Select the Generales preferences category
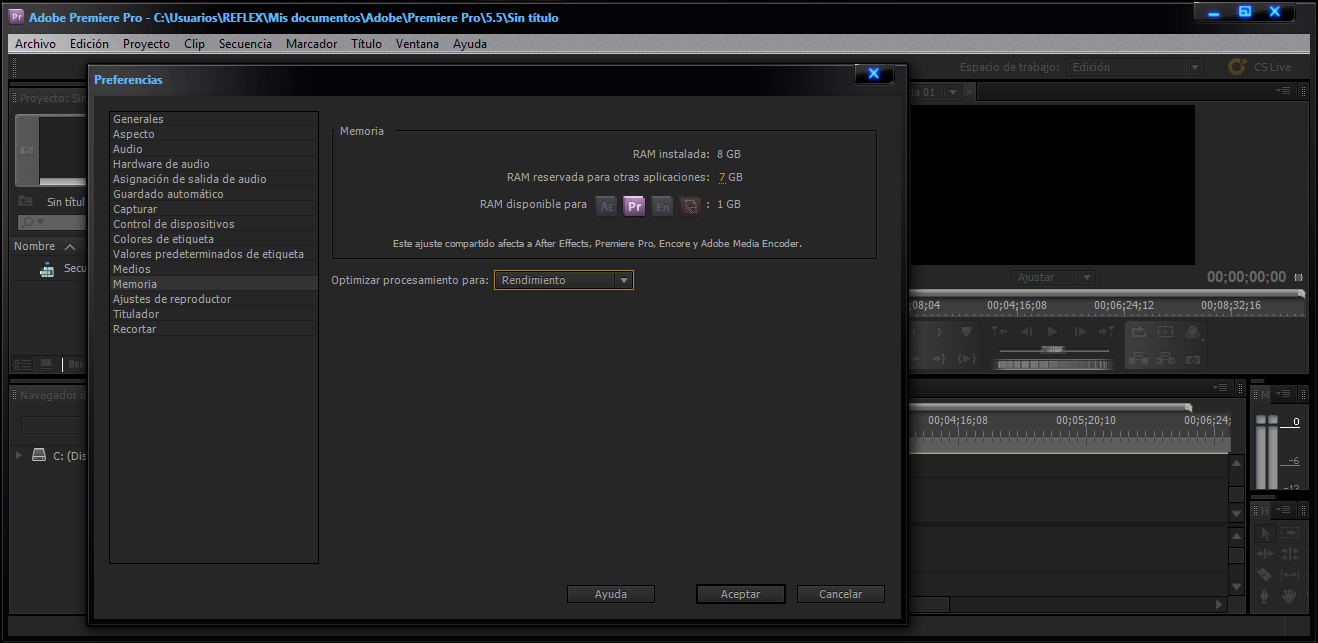 point(214,119)
